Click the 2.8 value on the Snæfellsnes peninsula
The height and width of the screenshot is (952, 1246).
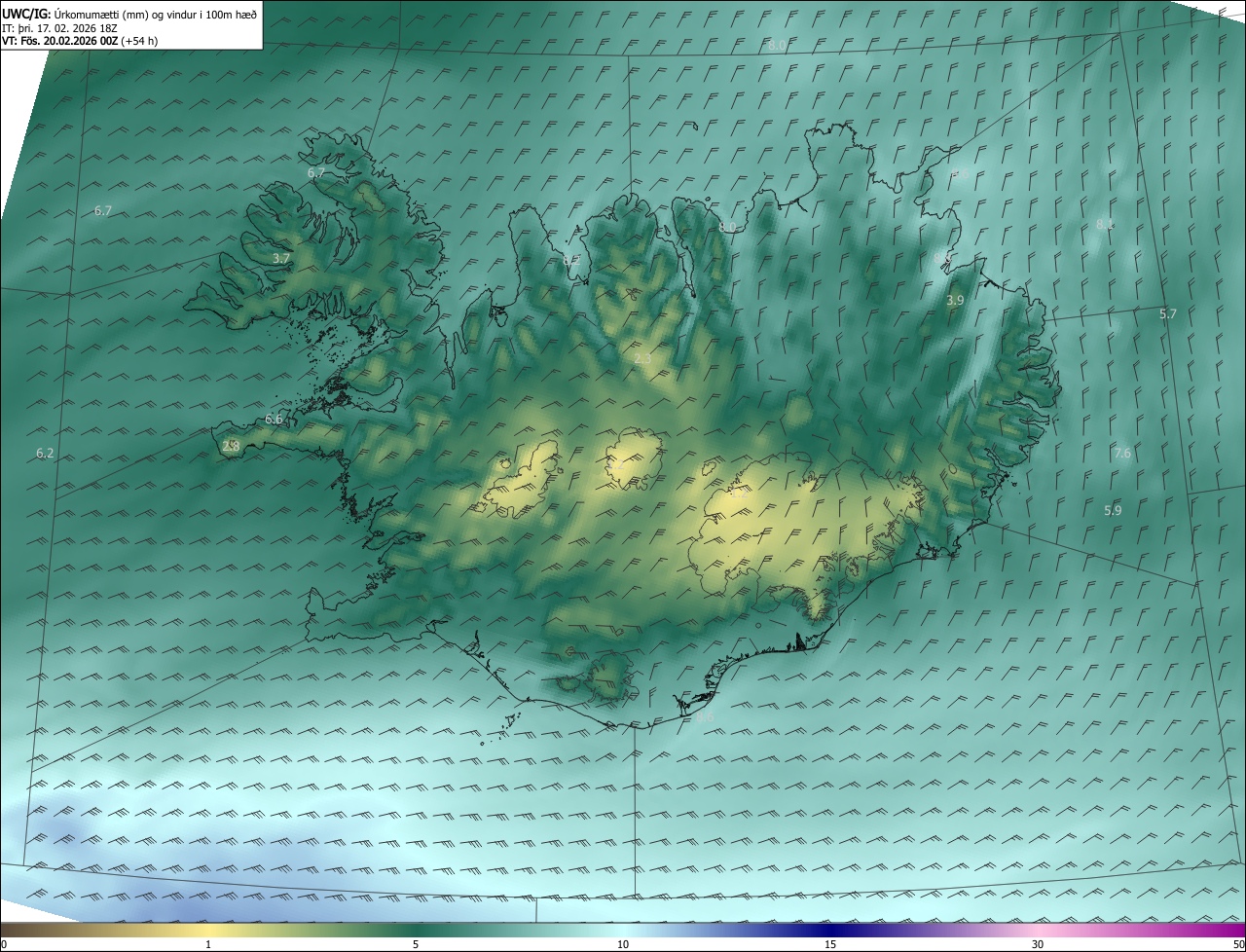pos(231,446)
